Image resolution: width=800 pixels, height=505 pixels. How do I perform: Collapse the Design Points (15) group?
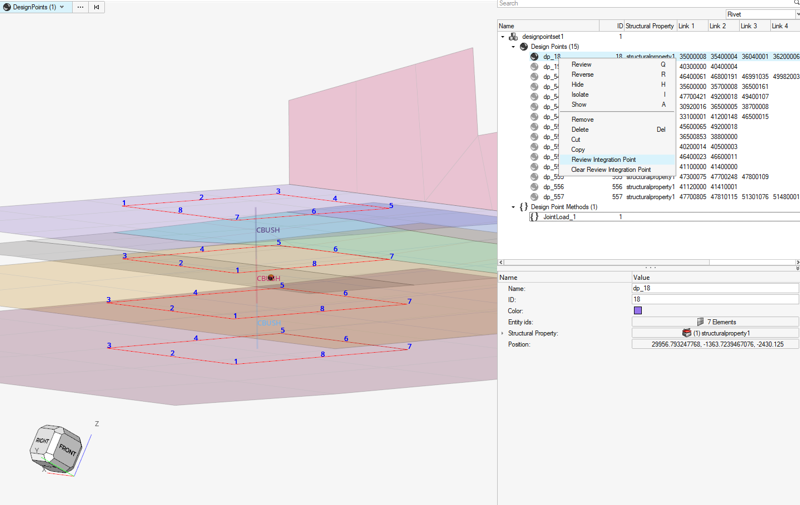[513, 47]
